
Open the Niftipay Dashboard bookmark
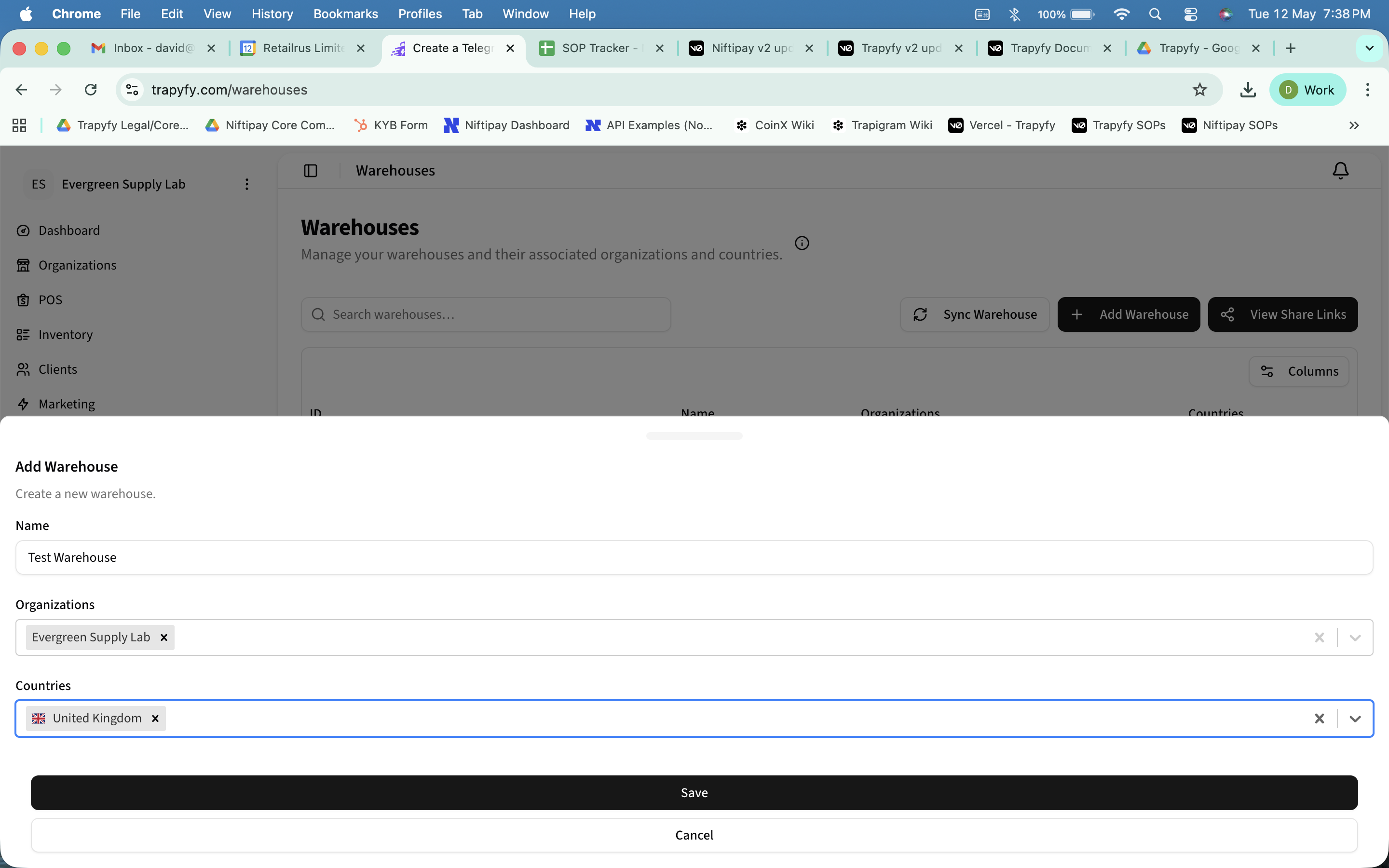coord(507,125)
